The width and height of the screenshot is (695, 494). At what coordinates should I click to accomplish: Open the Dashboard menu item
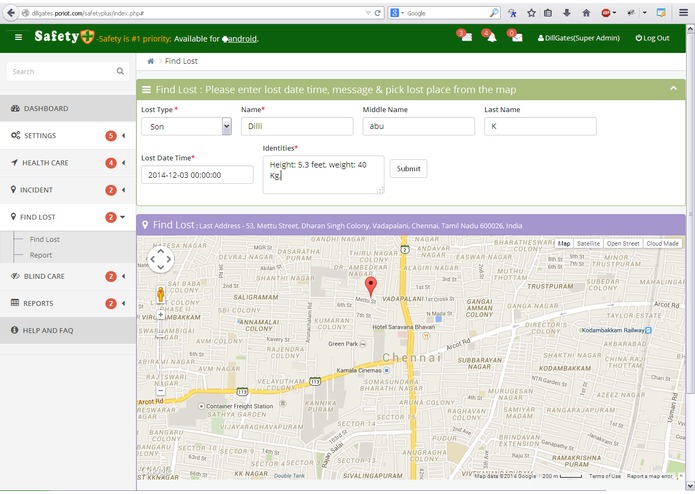68,109
